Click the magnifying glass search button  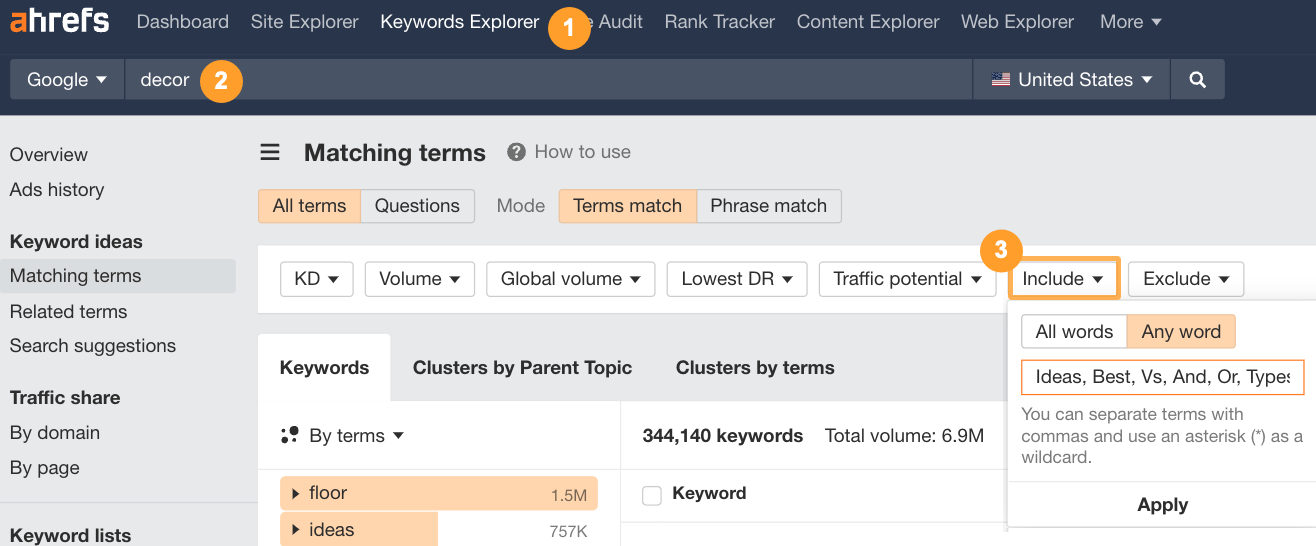1197,80
